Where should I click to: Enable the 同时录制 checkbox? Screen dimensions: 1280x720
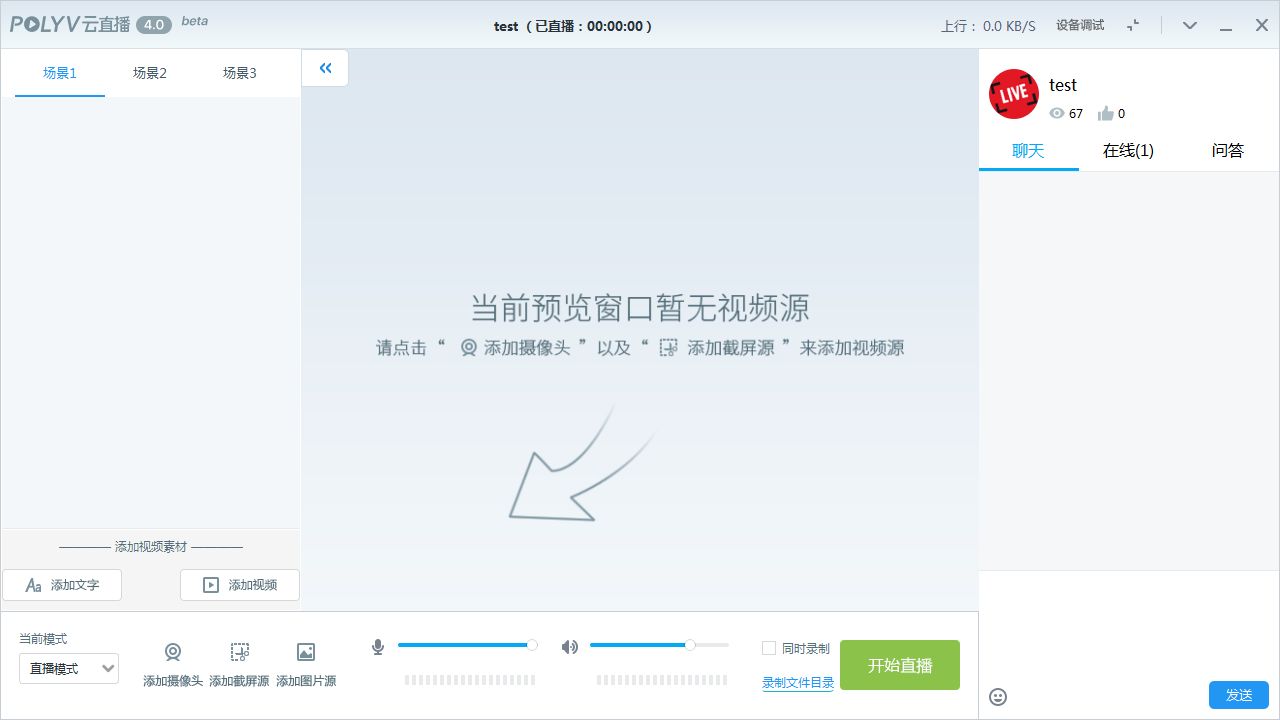pyautogui.click(x=769, y=648)
